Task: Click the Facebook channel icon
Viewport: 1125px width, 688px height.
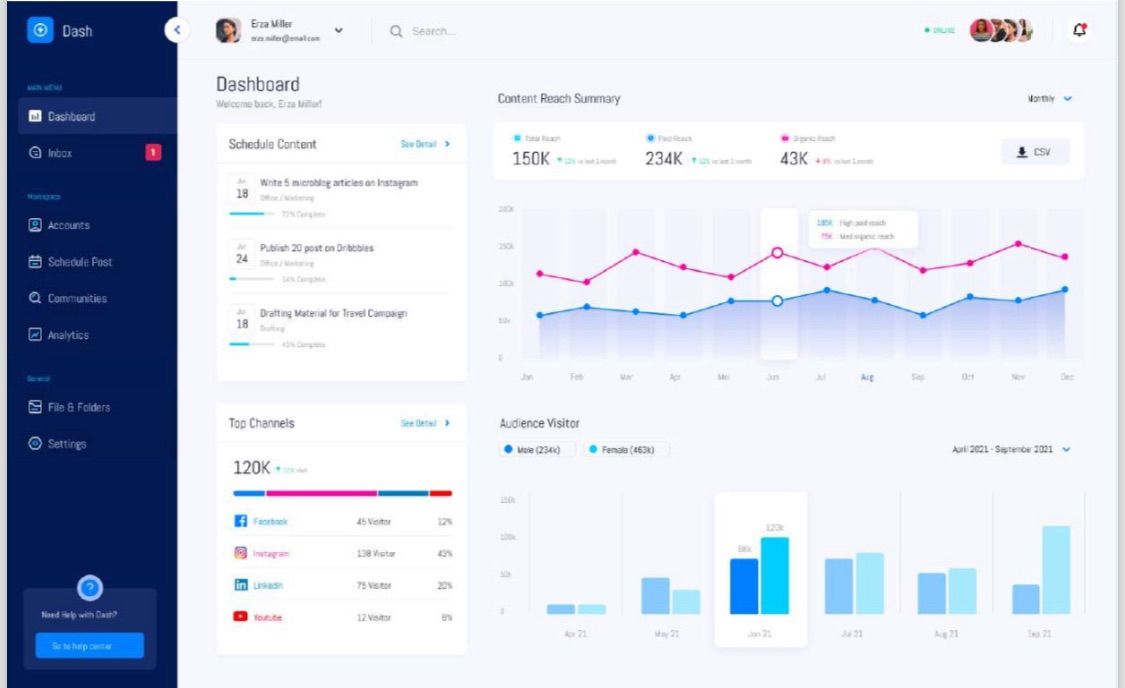Action: (x=240, y=521)
